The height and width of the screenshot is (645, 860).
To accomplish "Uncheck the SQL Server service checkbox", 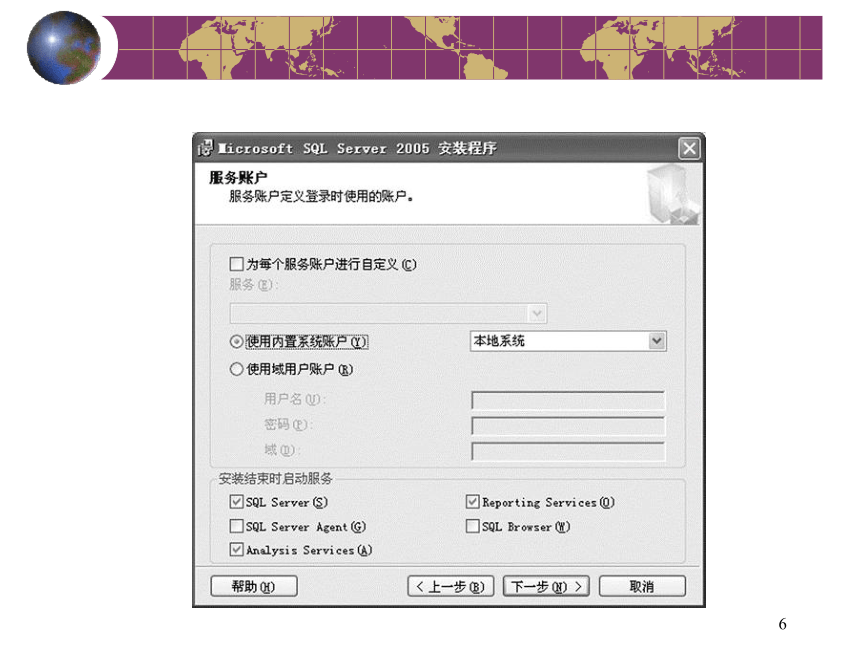I will 236,502.
